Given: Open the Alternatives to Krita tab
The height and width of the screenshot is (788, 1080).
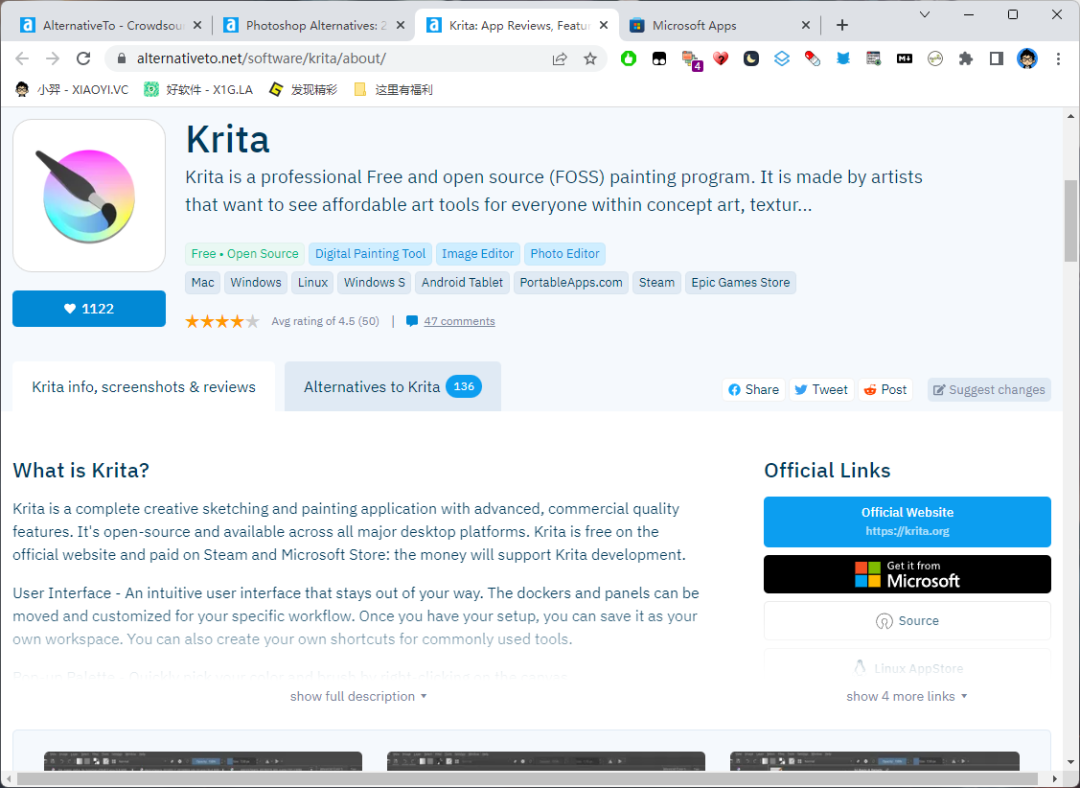Looking at the screenshot, I should click(393, 386).
